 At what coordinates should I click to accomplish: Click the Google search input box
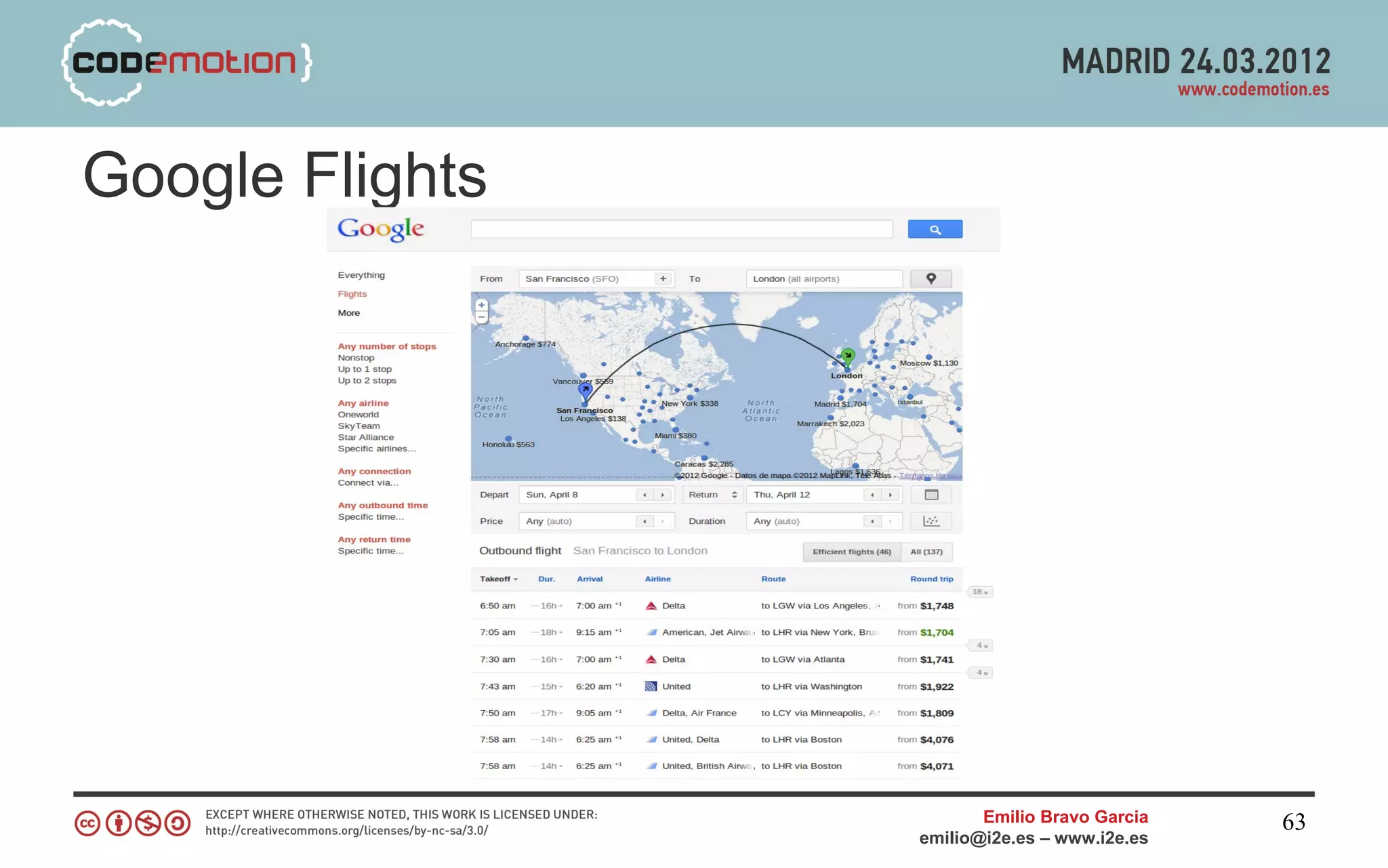pyautogui.click(x=682, y=229)
